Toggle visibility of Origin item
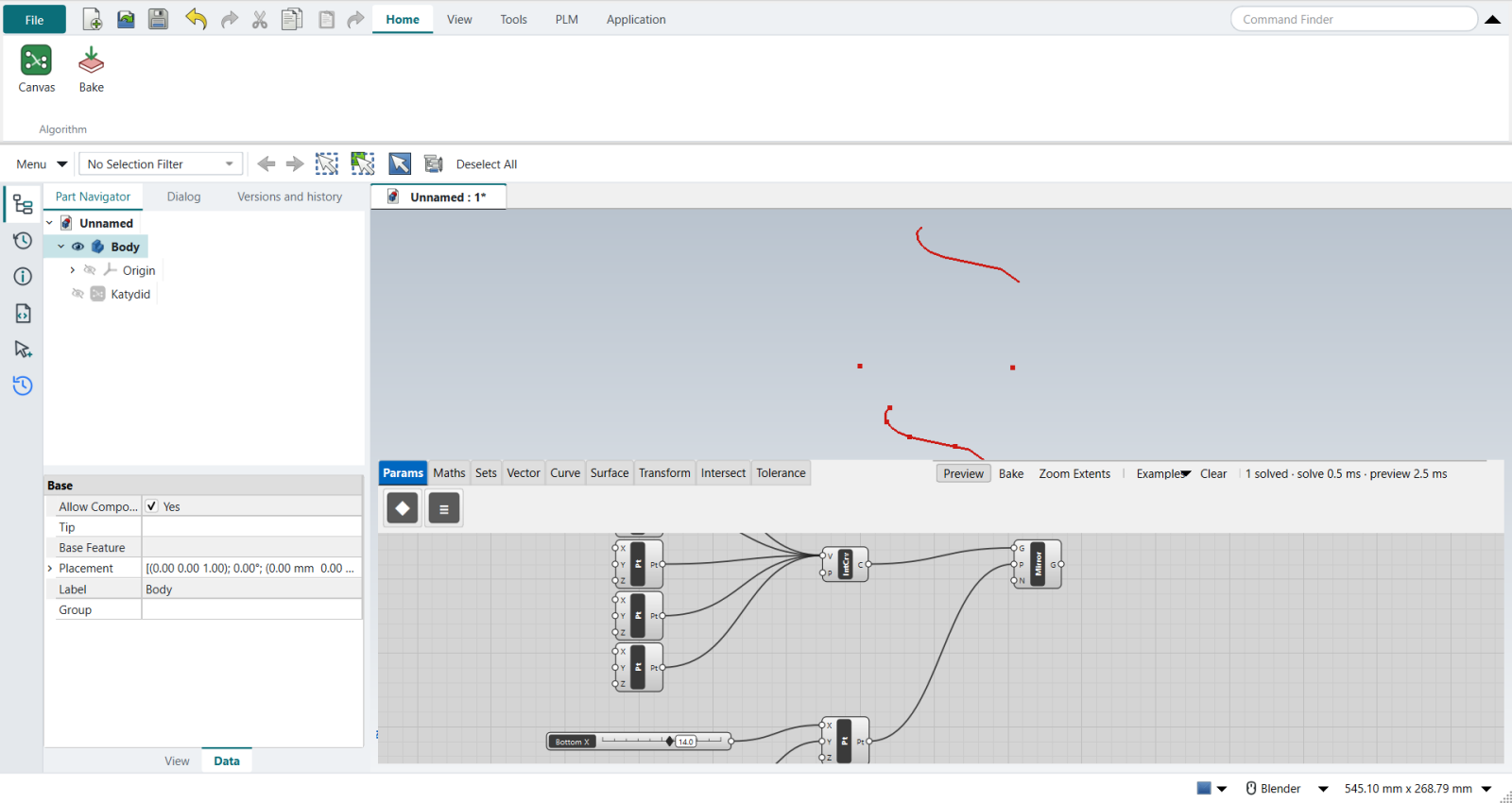 pyautogui.click(x=90, y=270)
